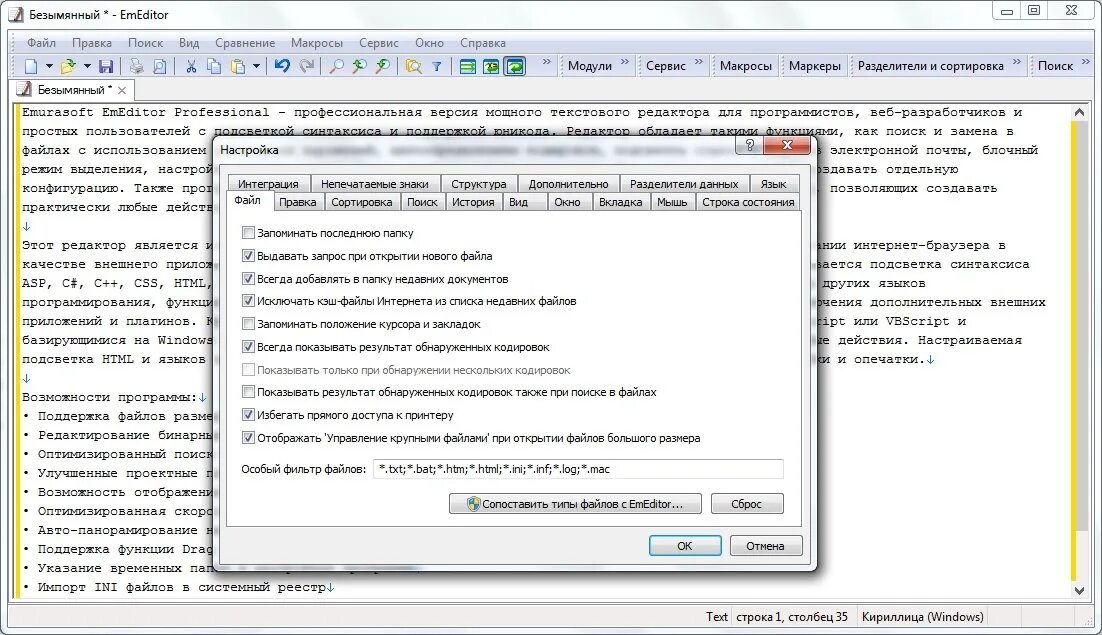Click the editor vertical scrollbar down arrow
This screenshot has width=1102, height=635.
point(1080,591)
